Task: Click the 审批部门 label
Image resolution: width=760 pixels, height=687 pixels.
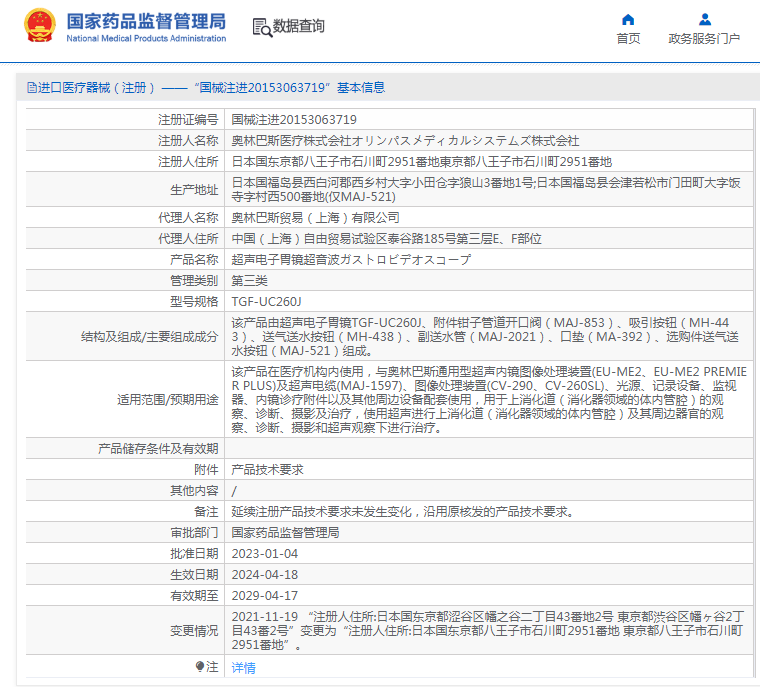Action: click(x=194, y=532)
